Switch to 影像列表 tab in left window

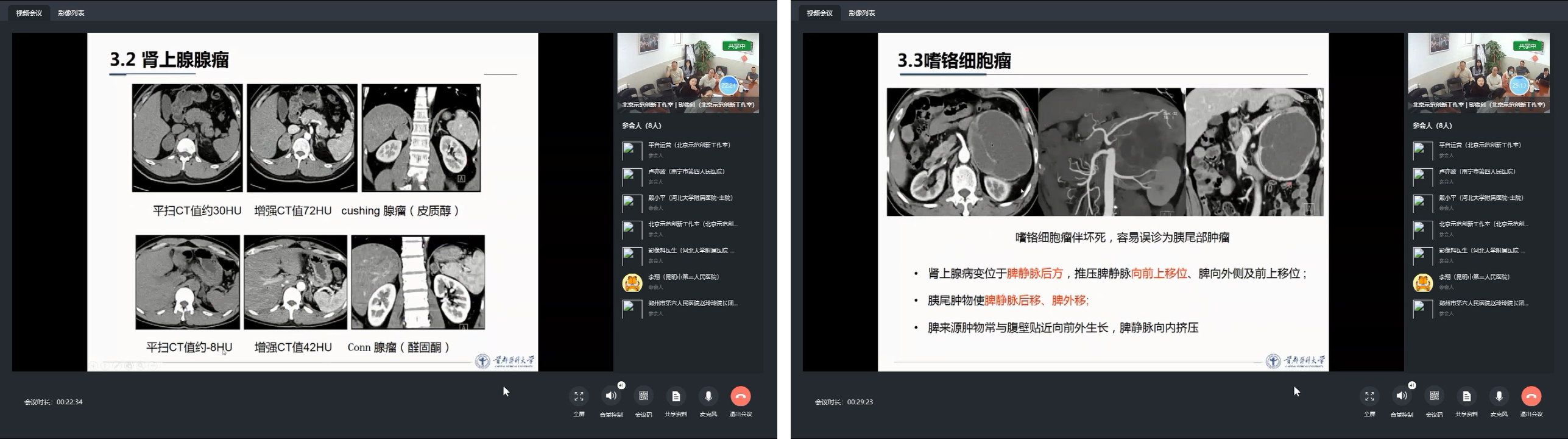(x=71, y=13)
